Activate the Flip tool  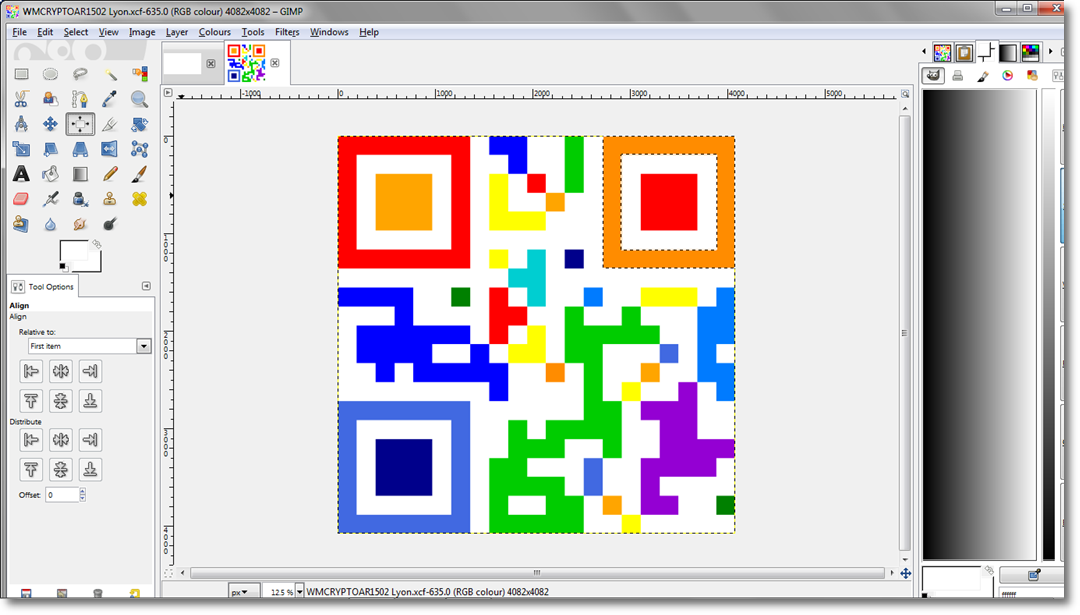110,149
